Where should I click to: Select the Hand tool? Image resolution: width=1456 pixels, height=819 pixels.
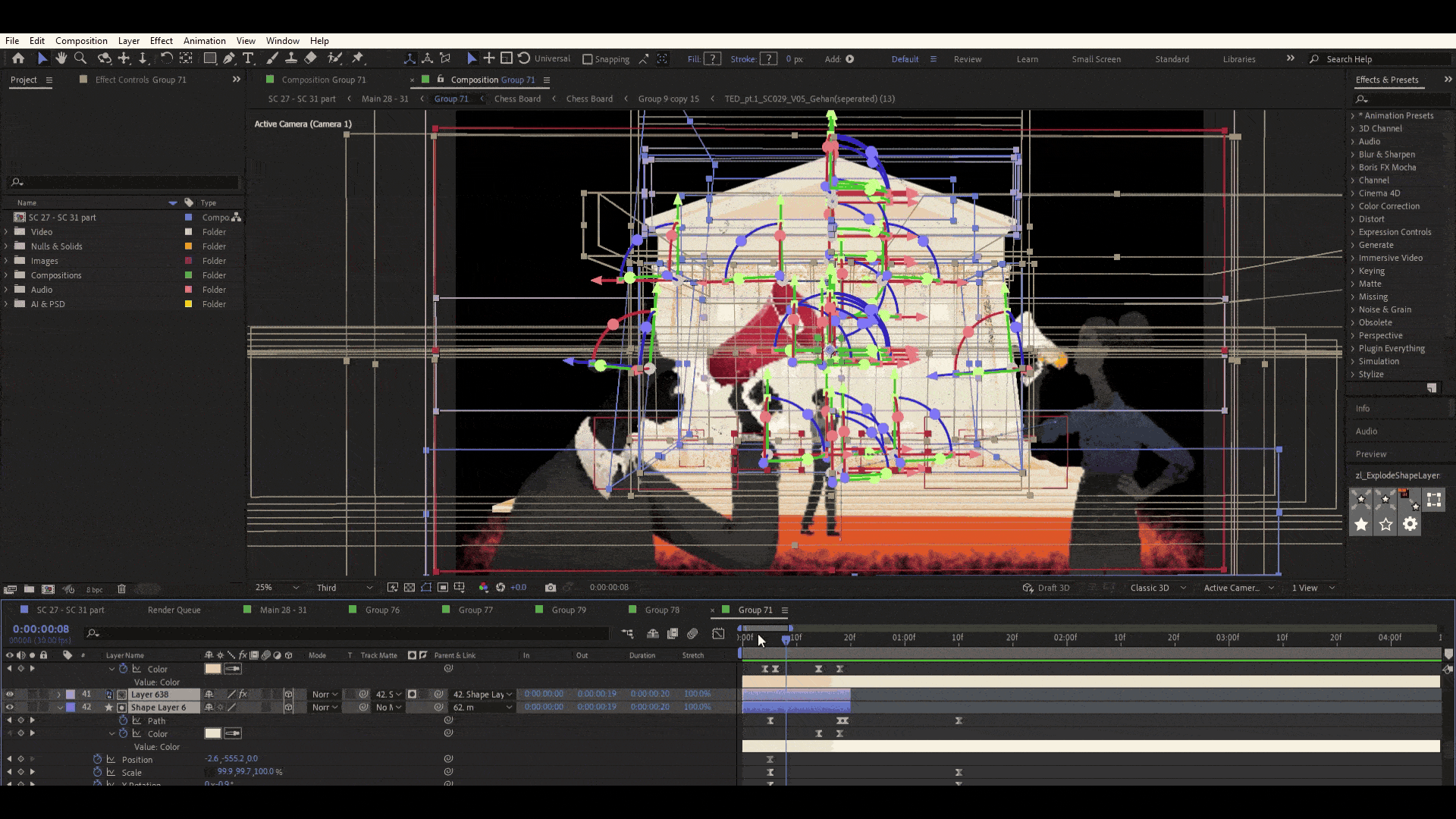click(x=61, y=58)
